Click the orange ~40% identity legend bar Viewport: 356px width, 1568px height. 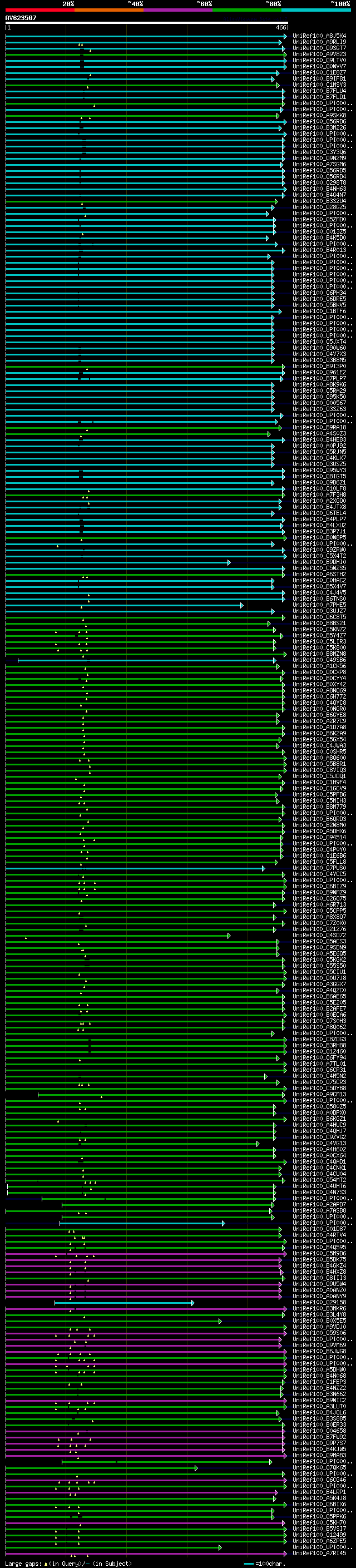[108, 10]
